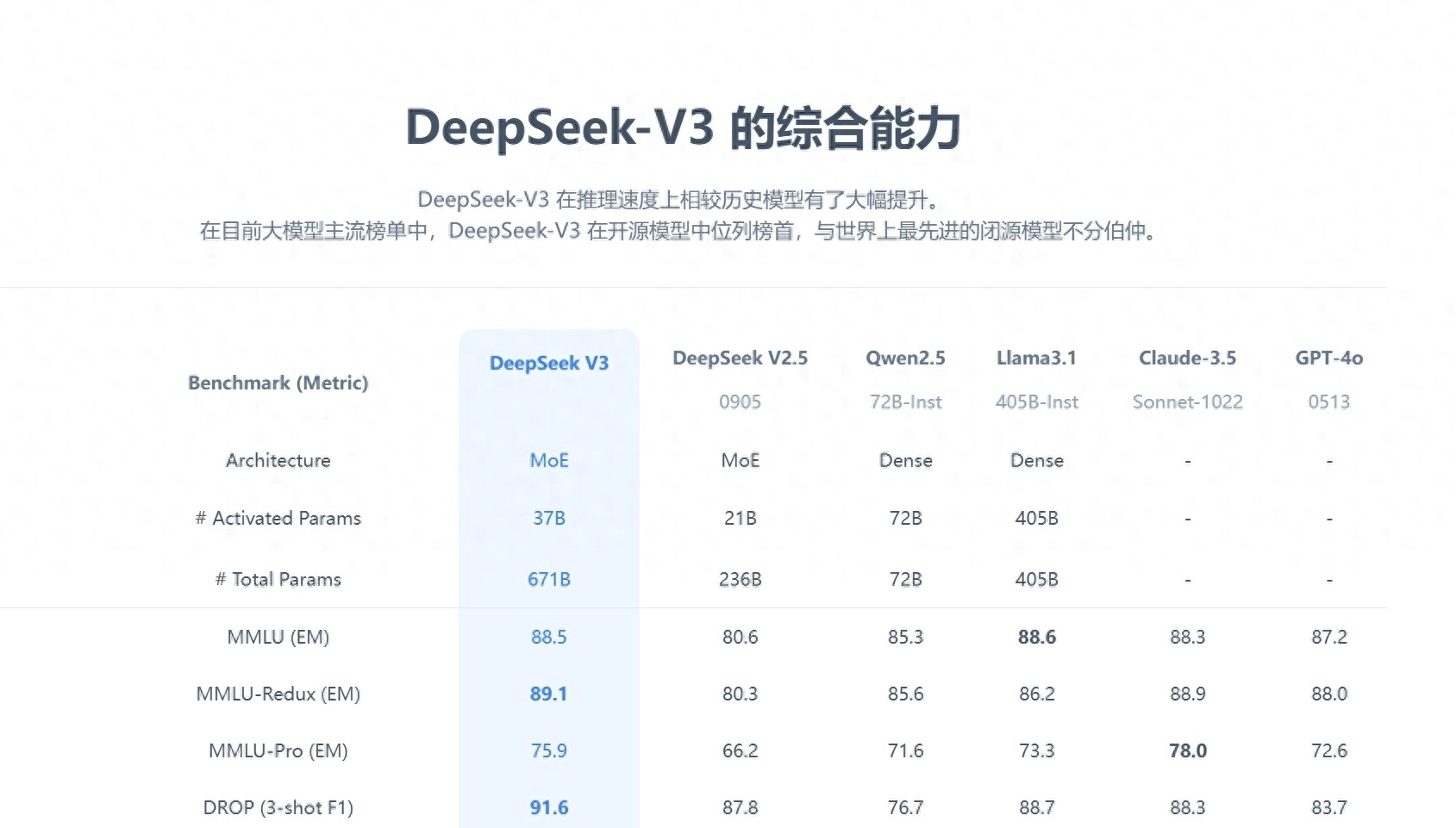This screenshot has width=1456, height=828.
Task: Click the '37B' activated params value
Action: coord(549,518)
